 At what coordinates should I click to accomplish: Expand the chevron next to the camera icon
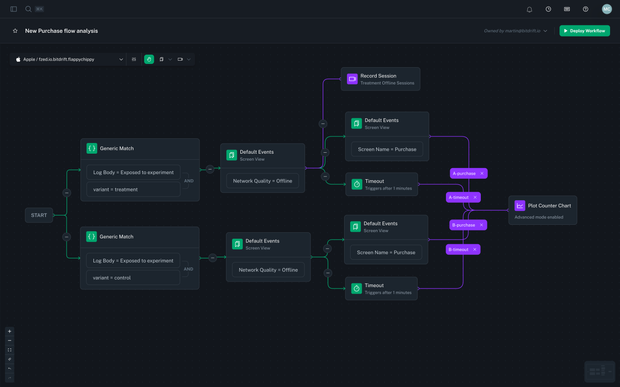[189, 59]
